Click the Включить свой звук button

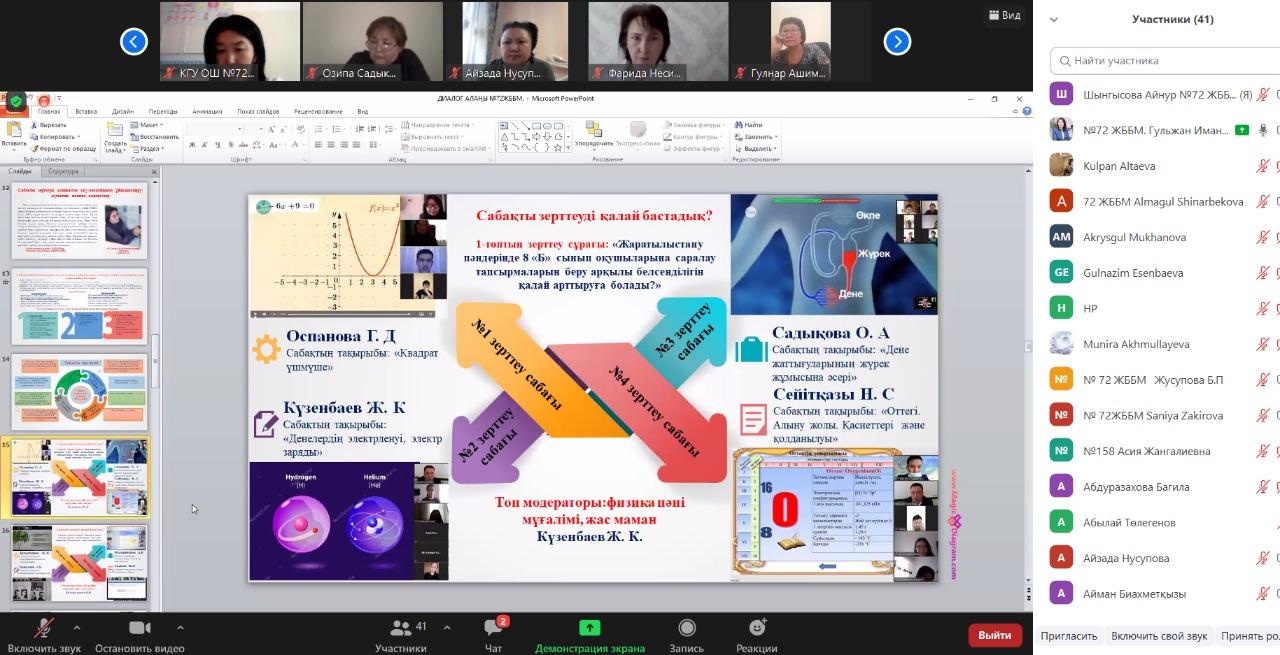click(x=1159, y=636)
